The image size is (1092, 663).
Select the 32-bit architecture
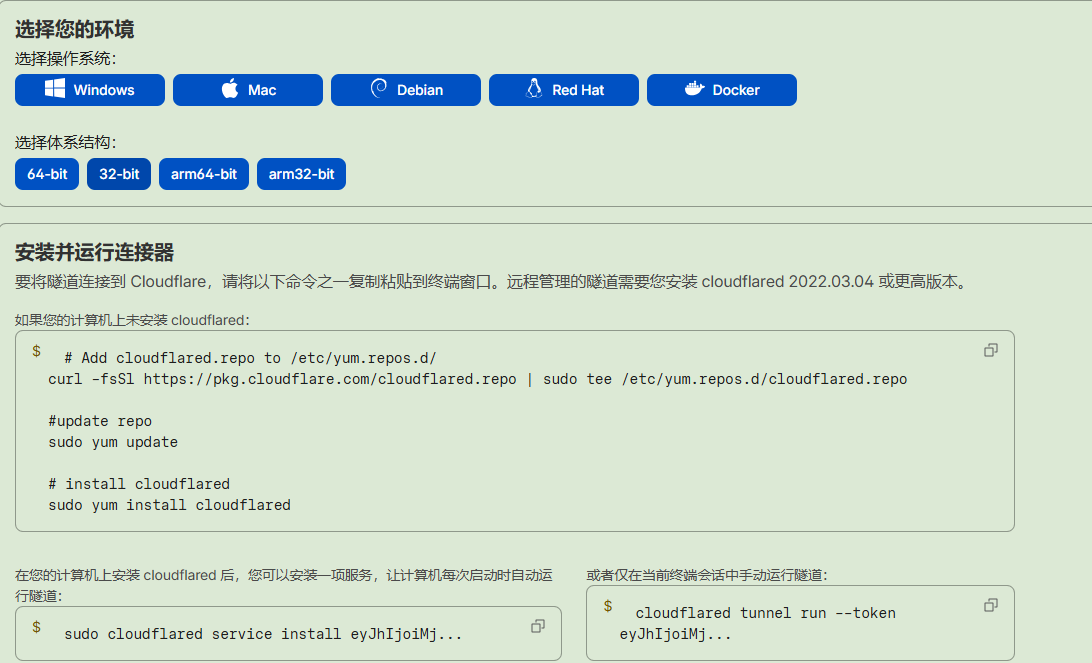[x=119, y=174]
